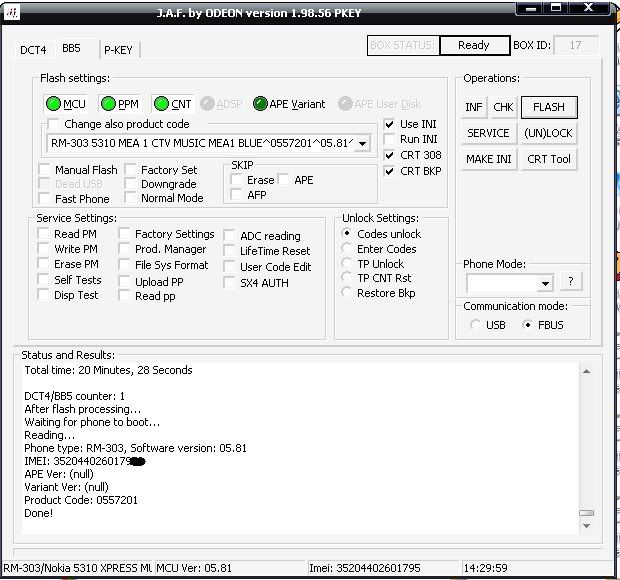Click the SERVICE button
620x580 pixels.
tap(488, 133)
